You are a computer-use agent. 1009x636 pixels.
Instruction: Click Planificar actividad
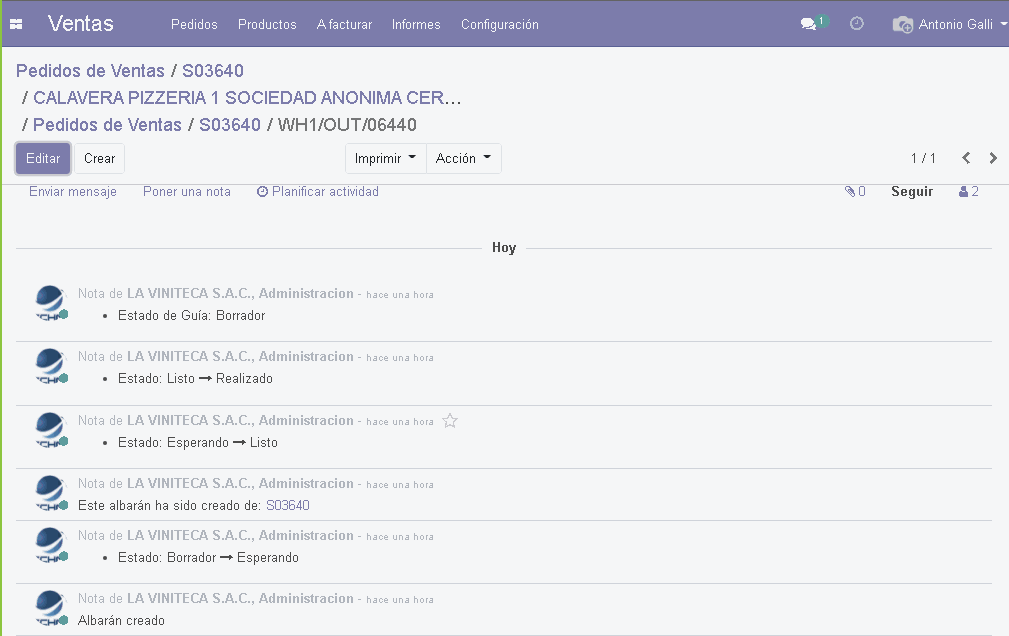[x=318, y=192]
